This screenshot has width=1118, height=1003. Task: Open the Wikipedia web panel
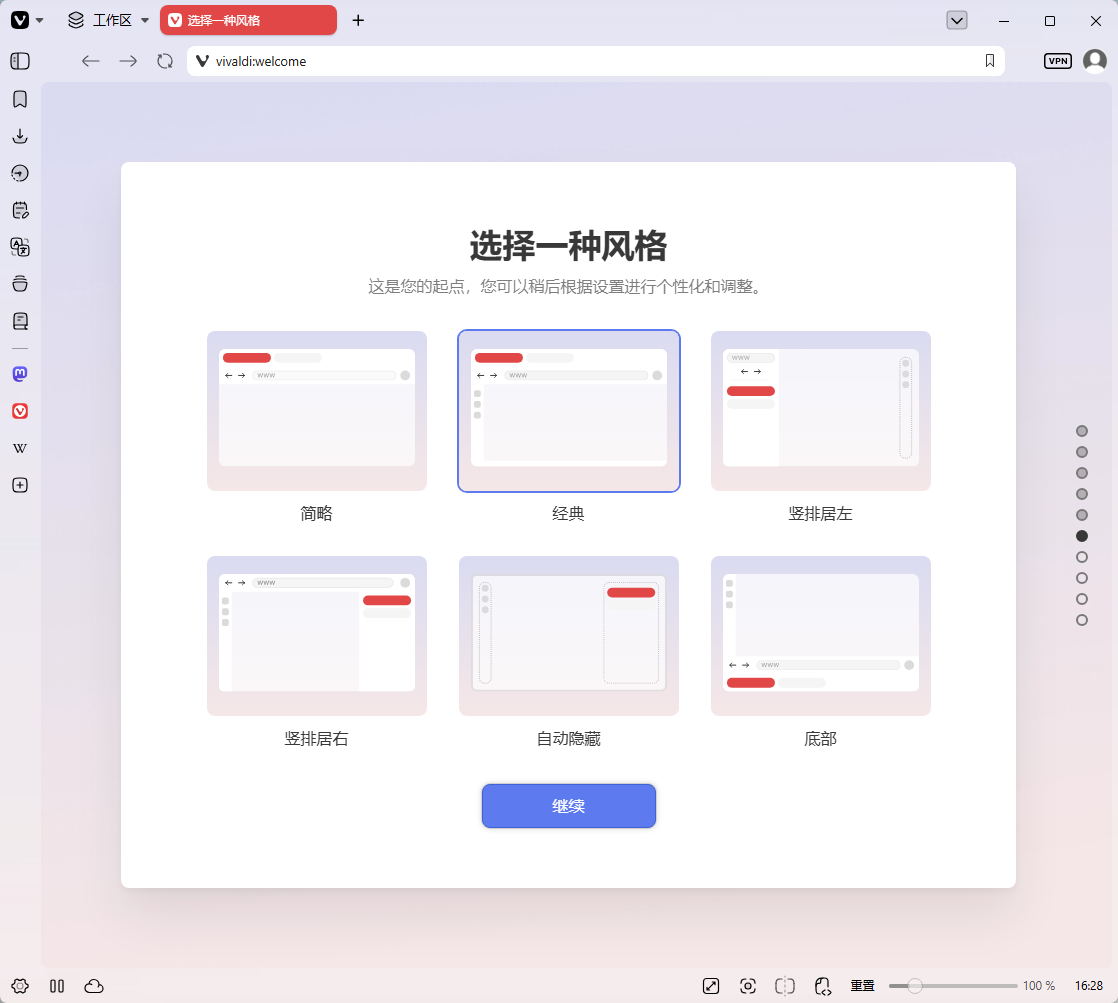[20, 448]
